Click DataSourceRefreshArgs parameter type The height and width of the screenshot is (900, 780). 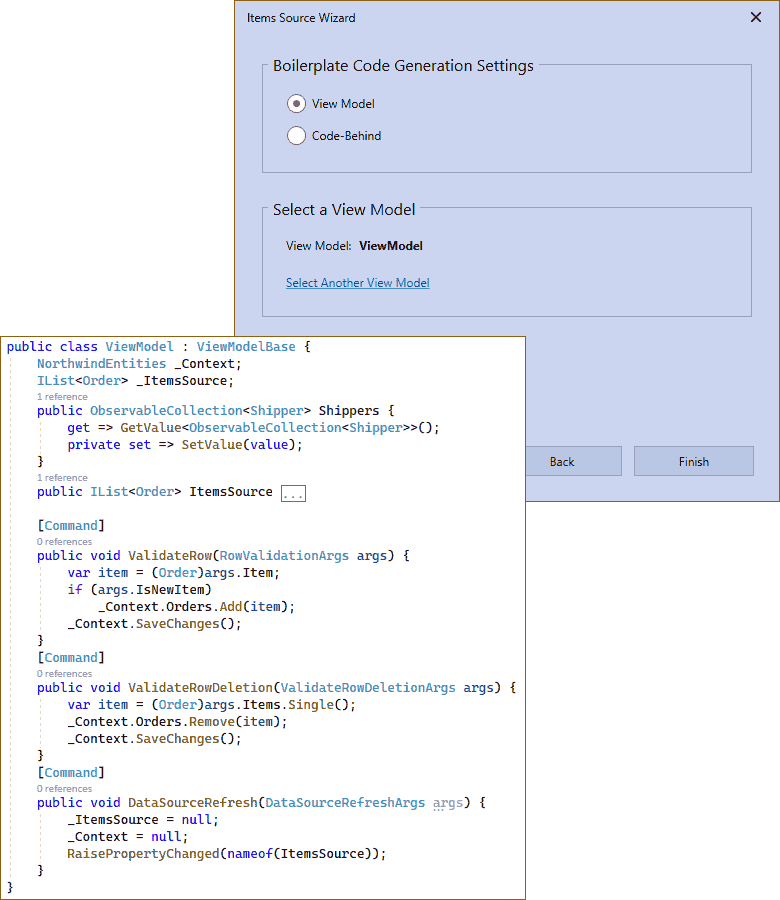click(345, 802)
